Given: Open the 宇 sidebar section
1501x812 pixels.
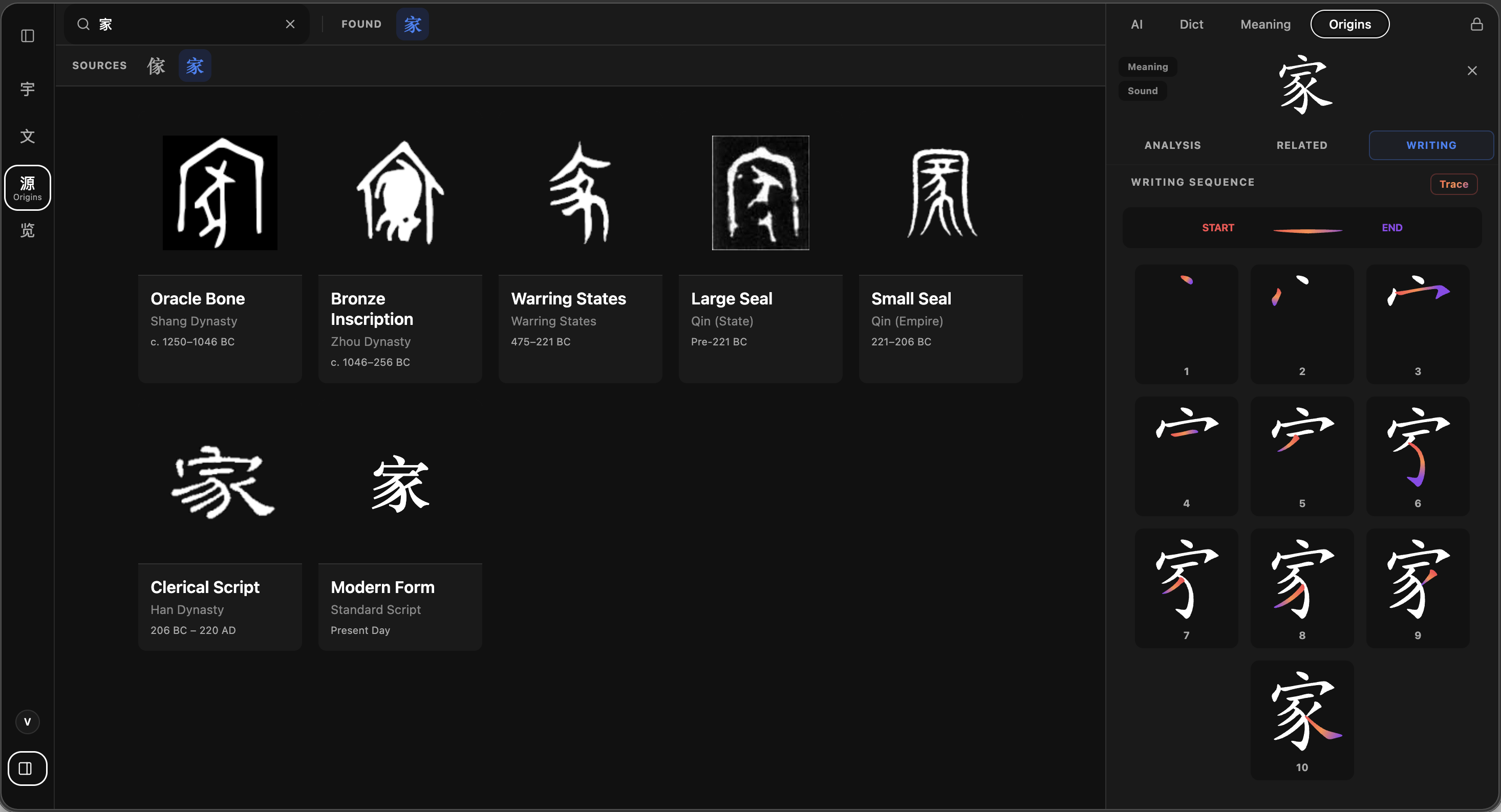Looking at the screenshot, I should (x=27, y=89).
